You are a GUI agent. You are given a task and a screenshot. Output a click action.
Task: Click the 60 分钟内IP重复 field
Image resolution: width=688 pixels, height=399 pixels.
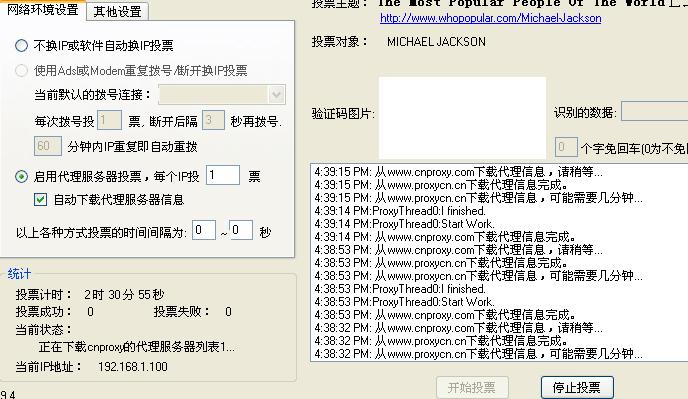[x=48, y=146]
